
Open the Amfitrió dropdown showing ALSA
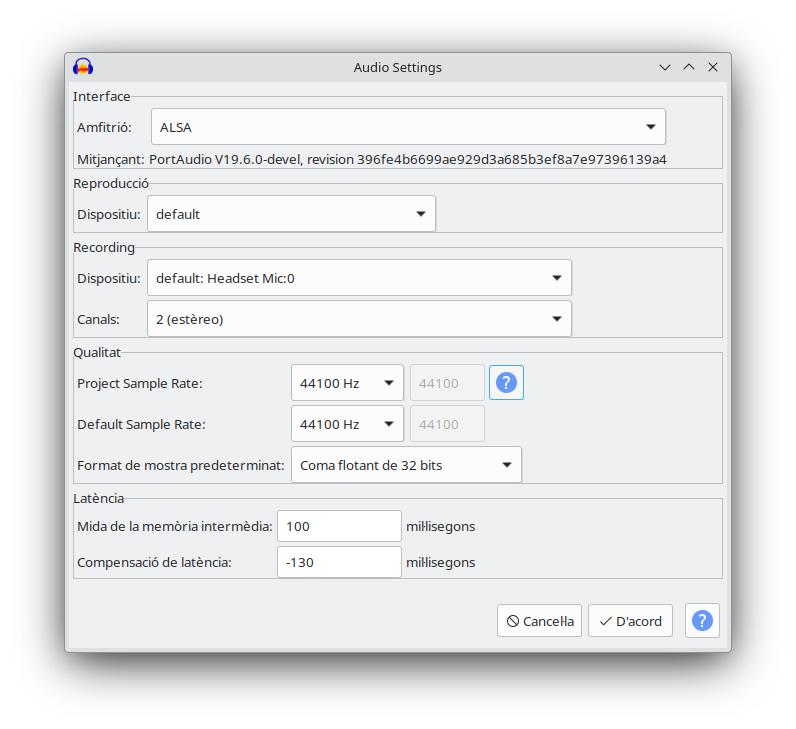(408, 127)
